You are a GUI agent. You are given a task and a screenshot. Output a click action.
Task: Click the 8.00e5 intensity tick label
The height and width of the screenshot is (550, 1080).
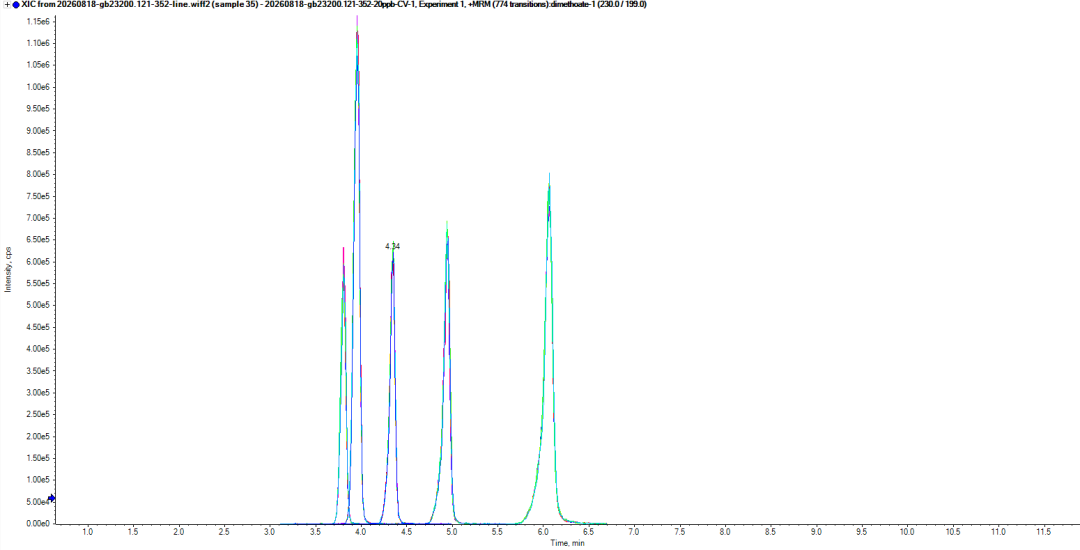pos(37,174)
